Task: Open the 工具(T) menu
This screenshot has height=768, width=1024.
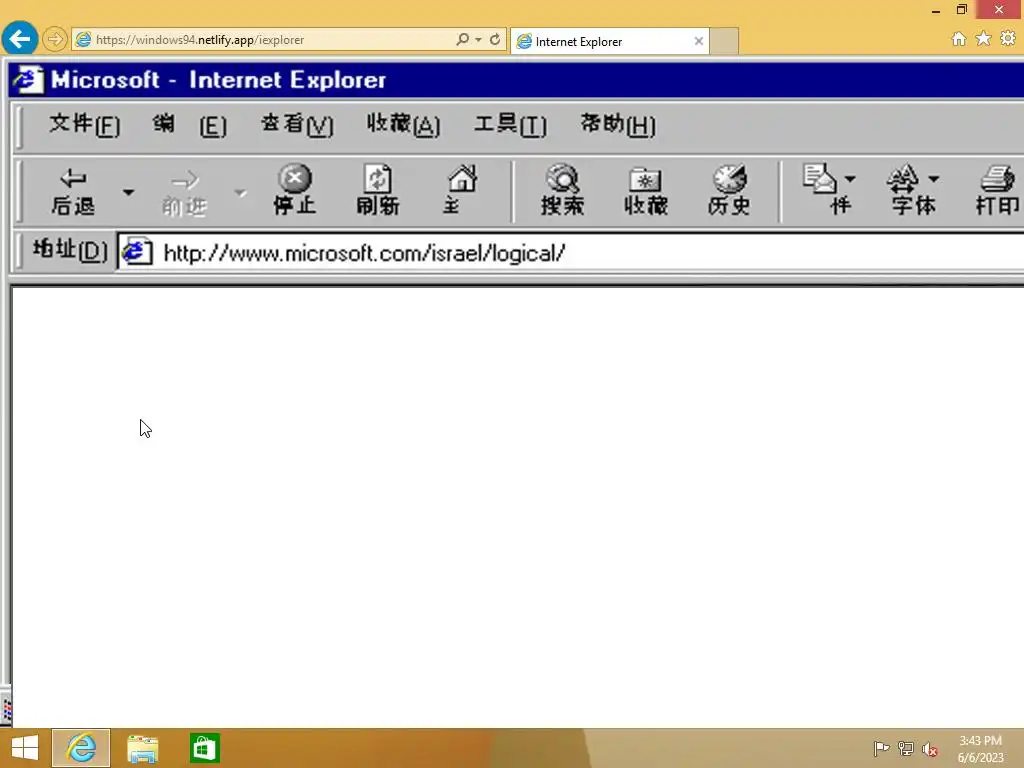Action: click(x=510, y=124)
